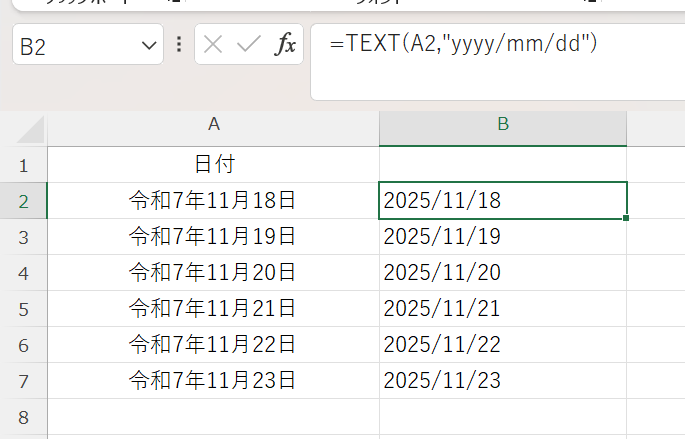Select the 日付 header cell

coord(213,164)
